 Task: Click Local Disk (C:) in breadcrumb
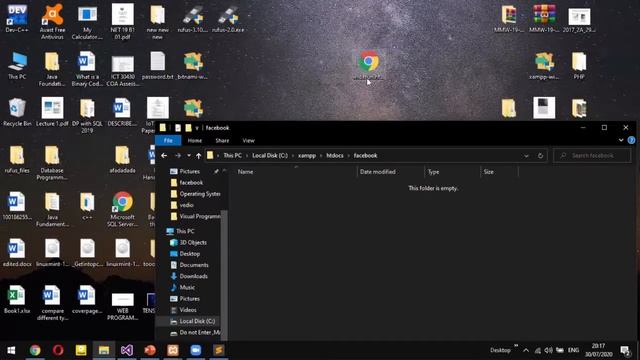point(270,156)
